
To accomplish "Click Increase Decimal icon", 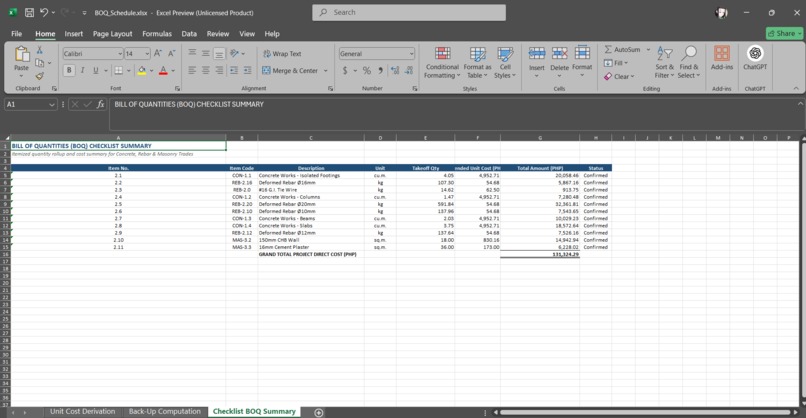I will (395, 70).
